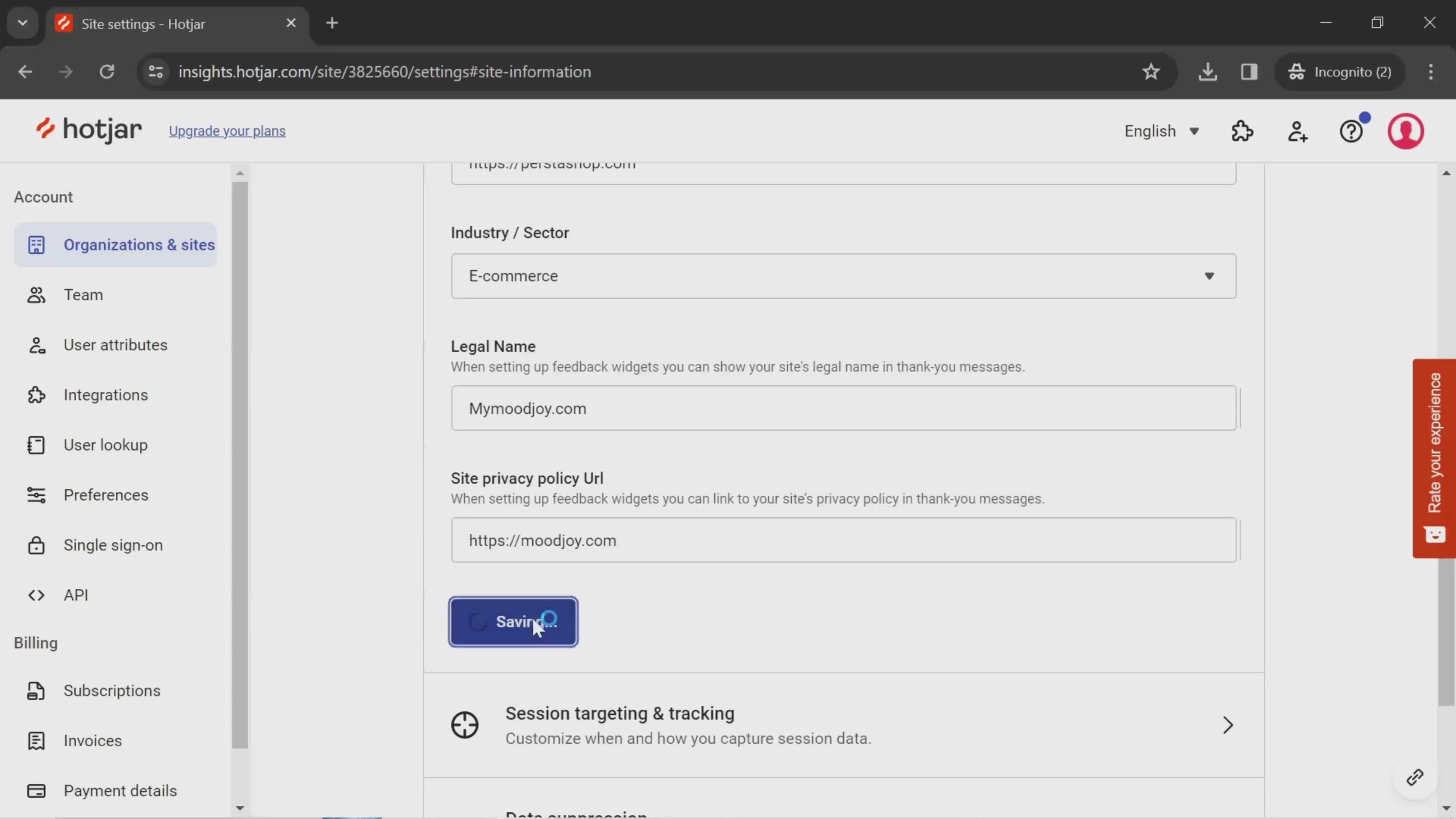Click the Payment details card icon
This screenshot has height=819, width=1456.
(36, 791)
